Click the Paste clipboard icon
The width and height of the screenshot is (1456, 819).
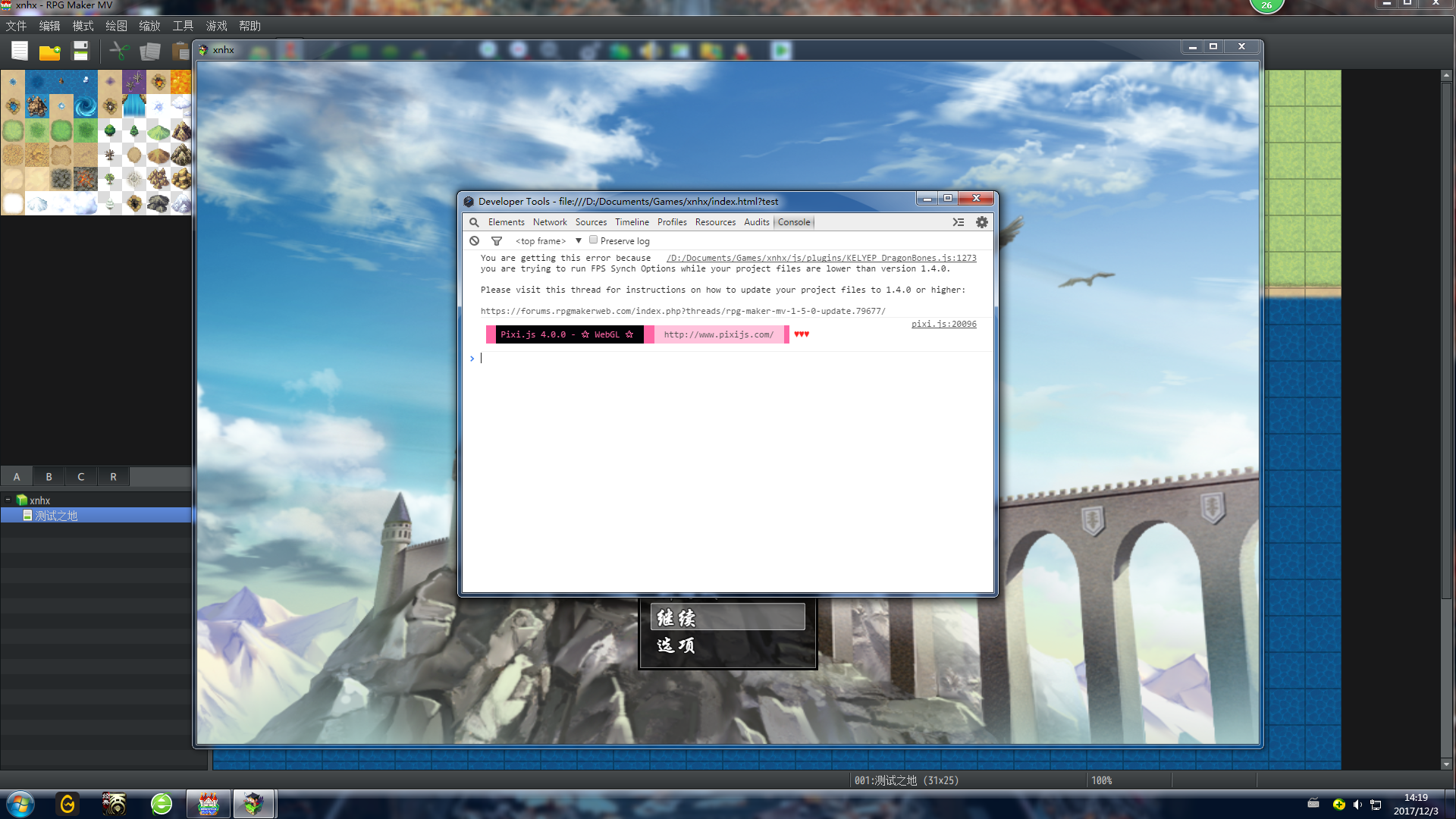tap(180, 51)
